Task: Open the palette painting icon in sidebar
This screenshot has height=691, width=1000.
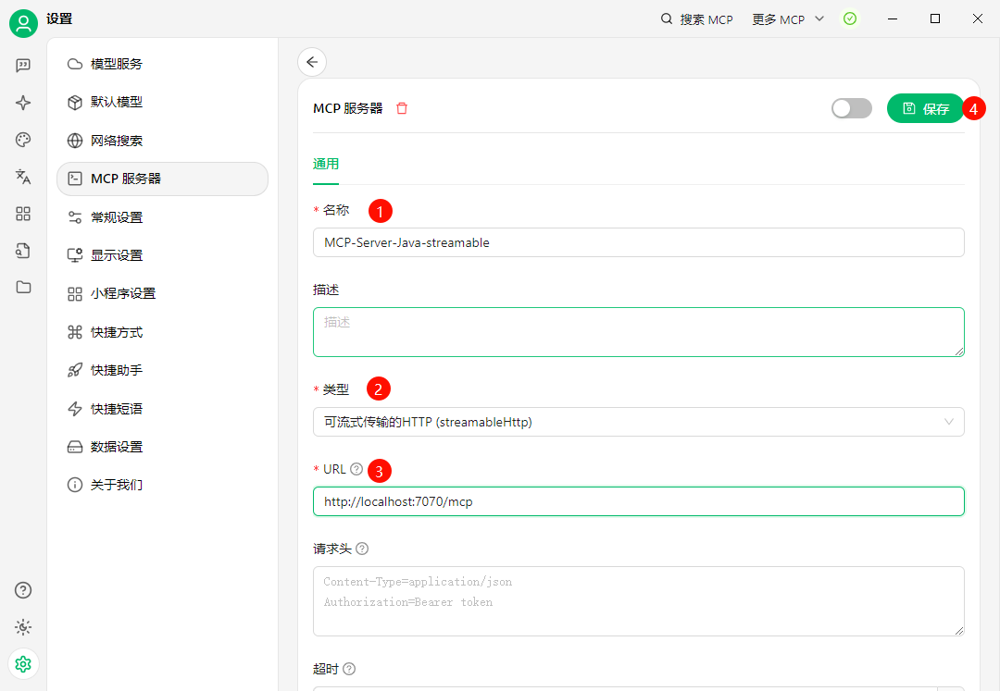Action: click(x=23, y=140)
